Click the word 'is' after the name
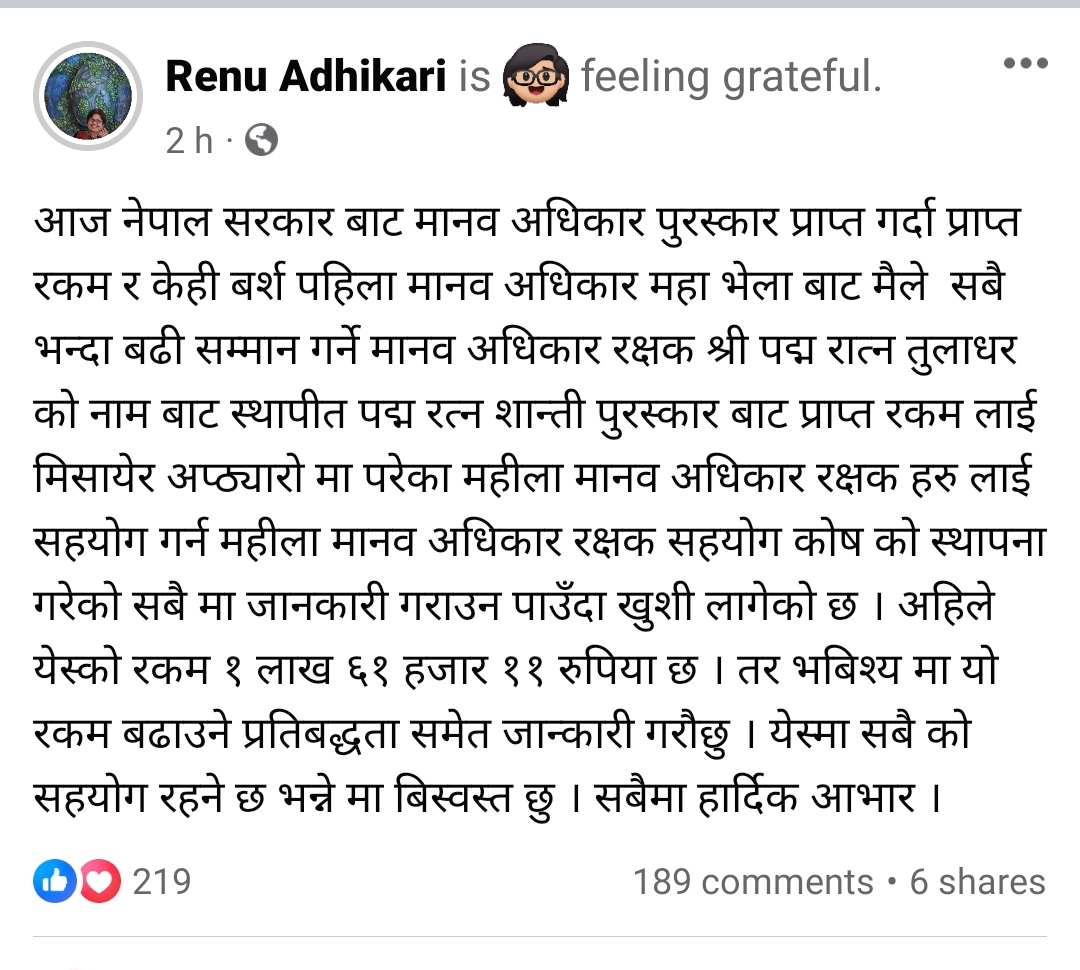 coord(474,76)
